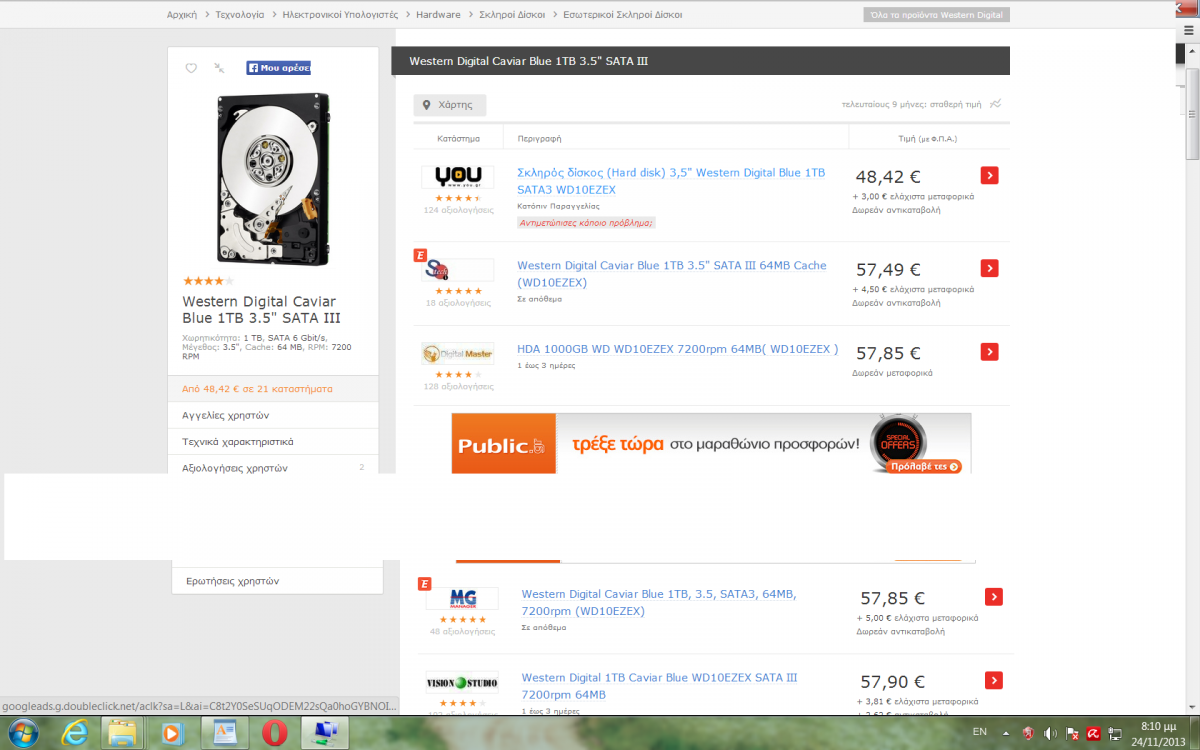Click the Public marathon offers banner
Screen dimensions: 1200x750
click(x=710, y=443)
